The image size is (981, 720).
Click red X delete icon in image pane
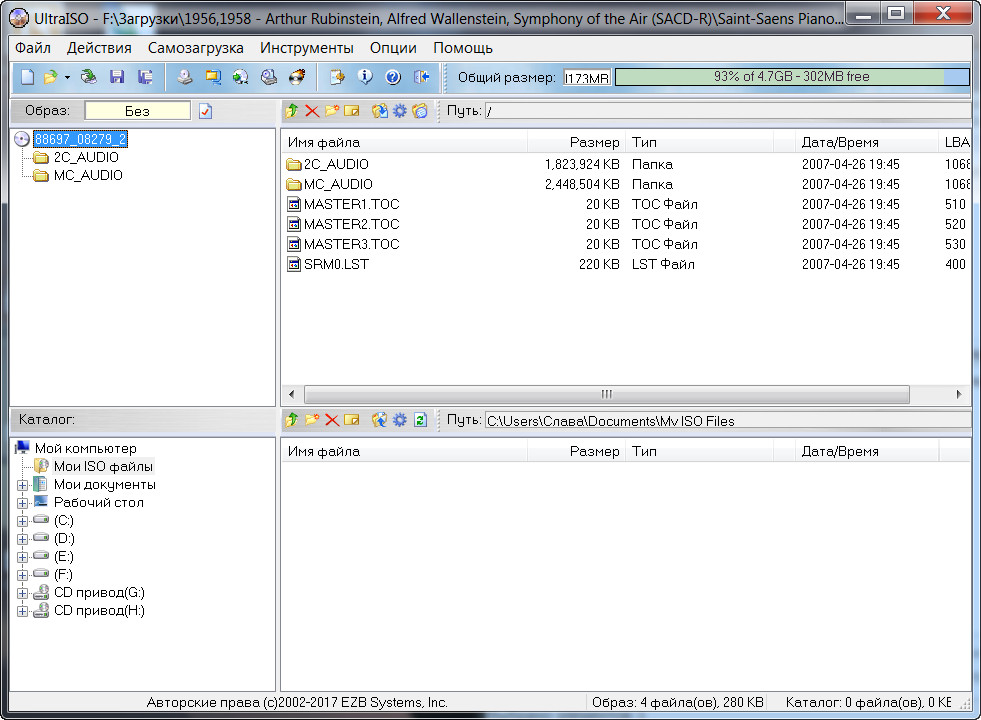(x=312, y=111)
